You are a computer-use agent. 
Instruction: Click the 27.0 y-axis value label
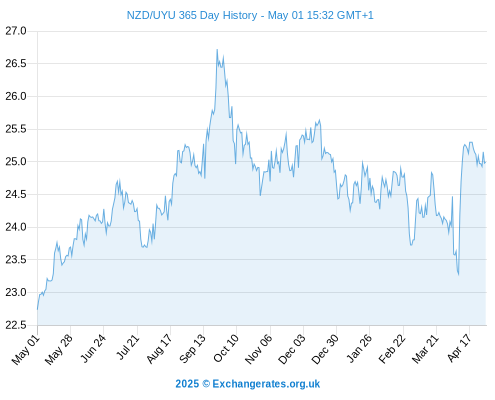click(16, 31)
